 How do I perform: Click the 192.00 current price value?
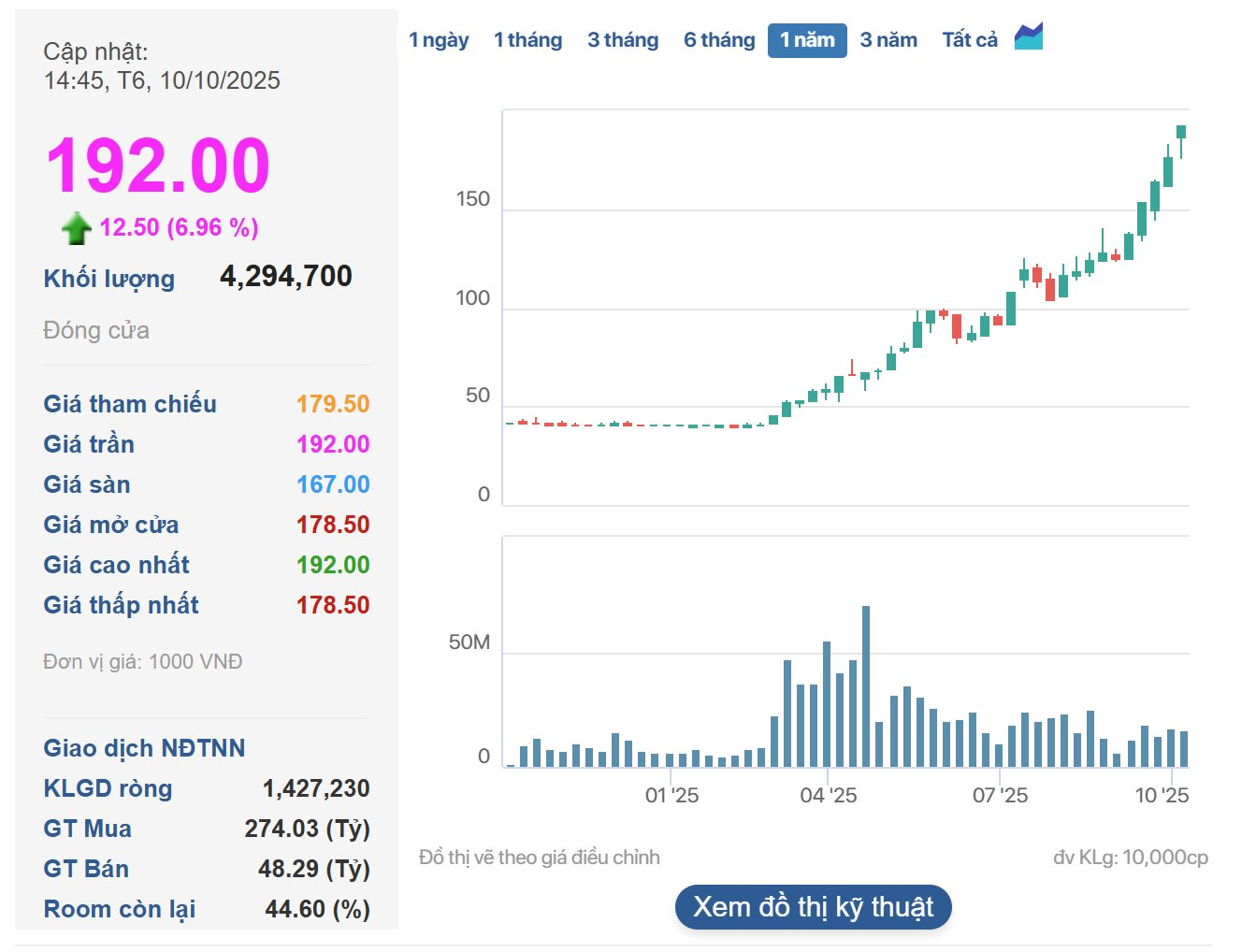point(158,166)
